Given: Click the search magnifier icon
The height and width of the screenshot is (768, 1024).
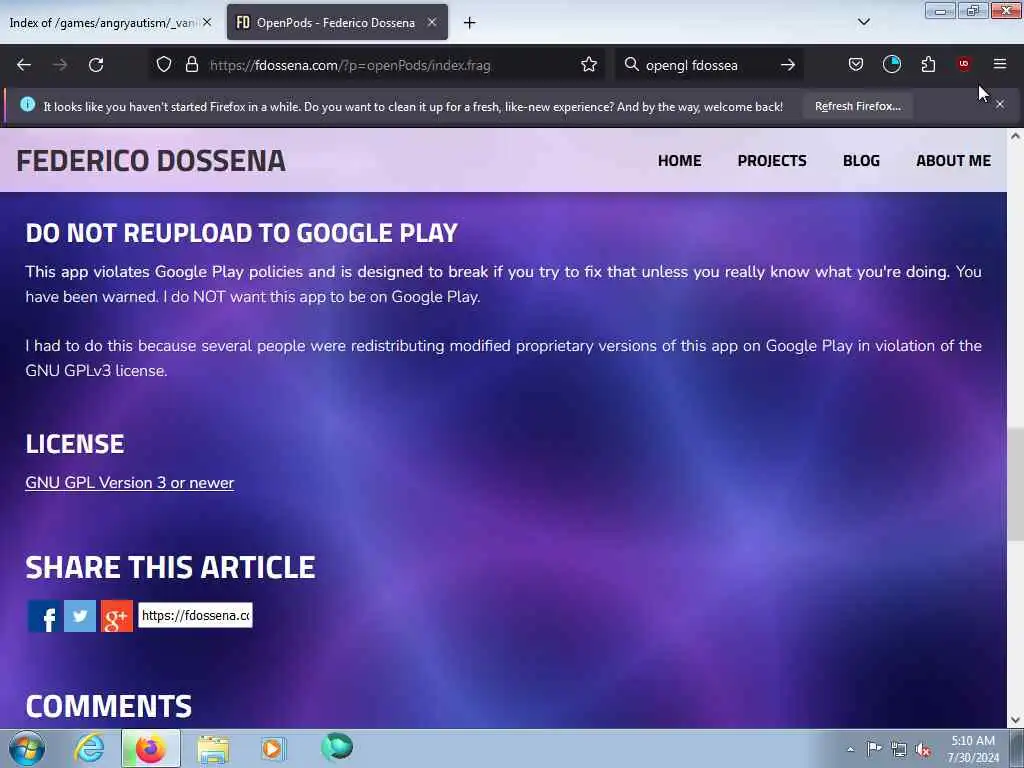Looking at the screenshot, I should coord(632,64).
